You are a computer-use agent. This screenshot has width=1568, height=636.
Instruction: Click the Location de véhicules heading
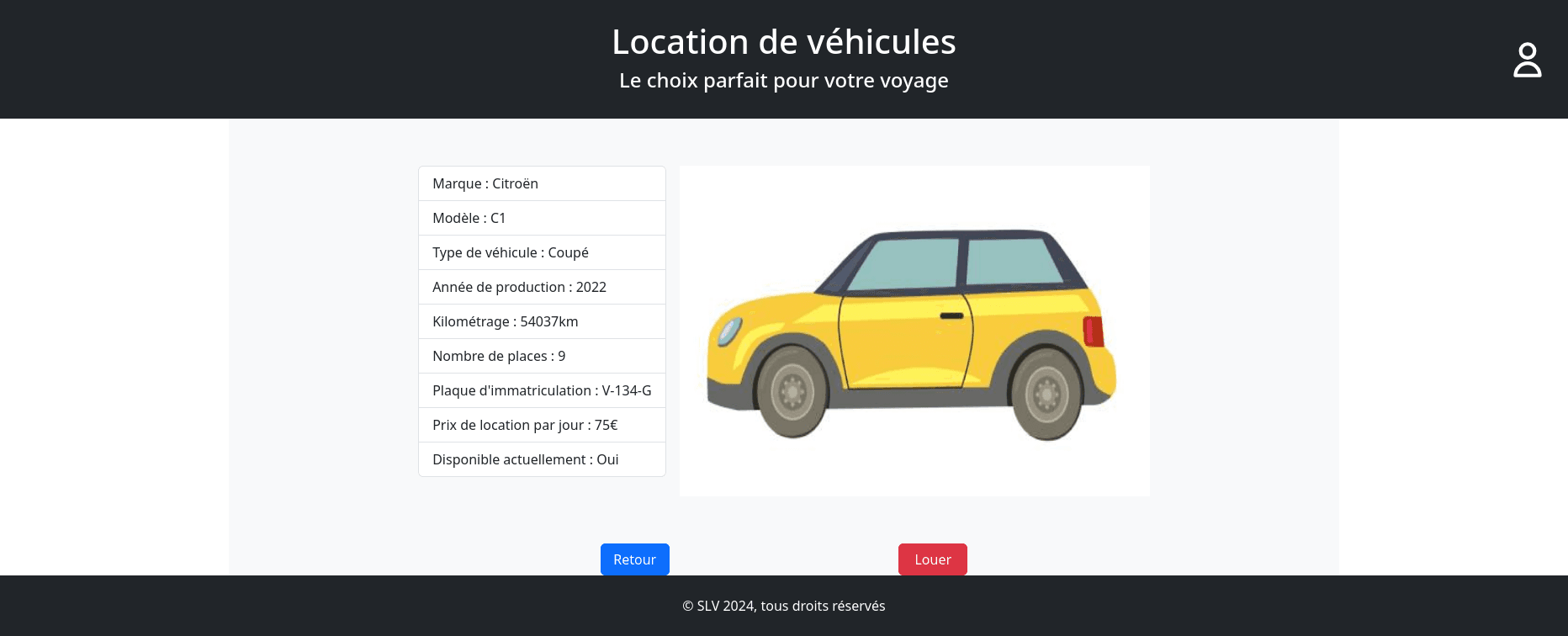pyautogui.click(x=783, y=42)
